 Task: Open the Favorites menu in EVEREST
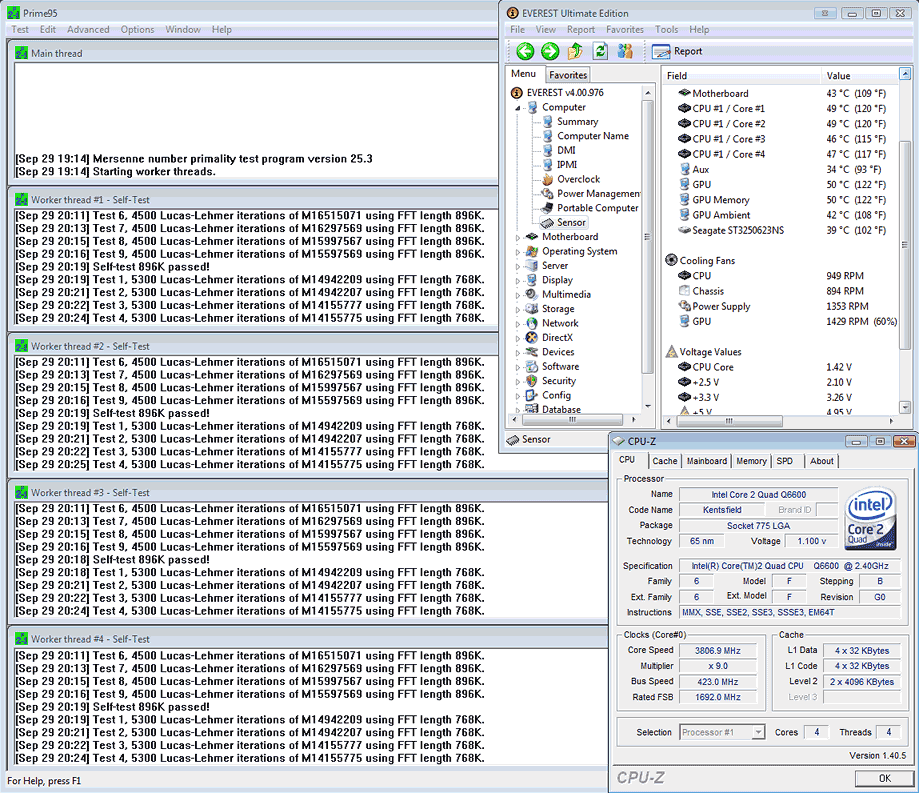pyautogui.click(x=625, y=29)
